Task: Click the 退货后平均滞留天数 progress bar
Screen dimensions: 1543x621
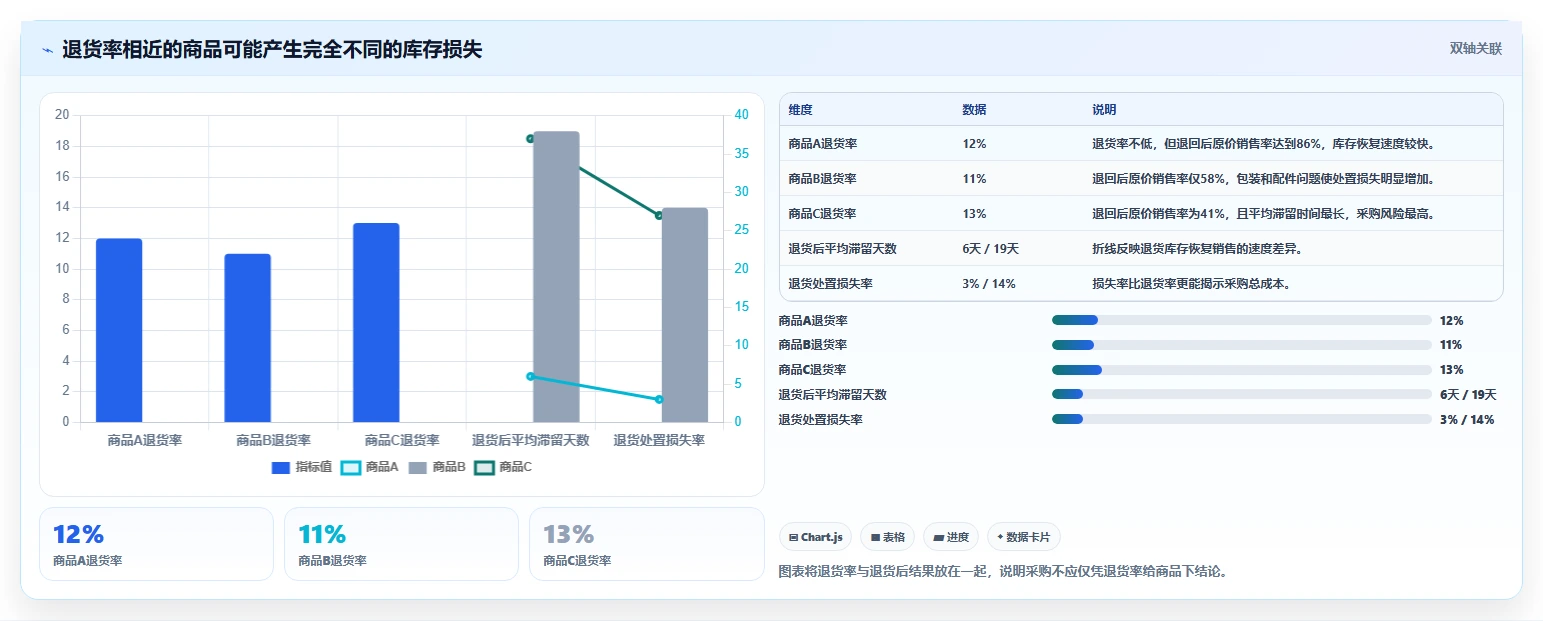Action: click(x=1242, y=394)
